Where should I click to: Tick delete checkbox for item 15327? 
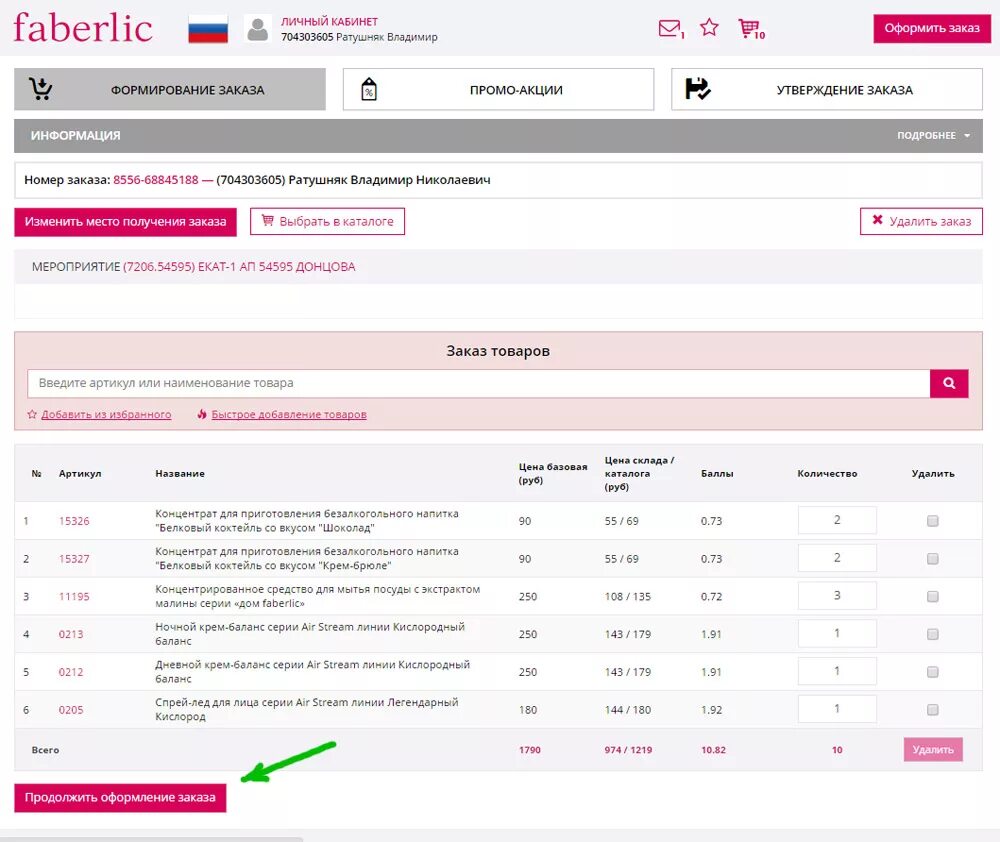[x=932, y=559]
